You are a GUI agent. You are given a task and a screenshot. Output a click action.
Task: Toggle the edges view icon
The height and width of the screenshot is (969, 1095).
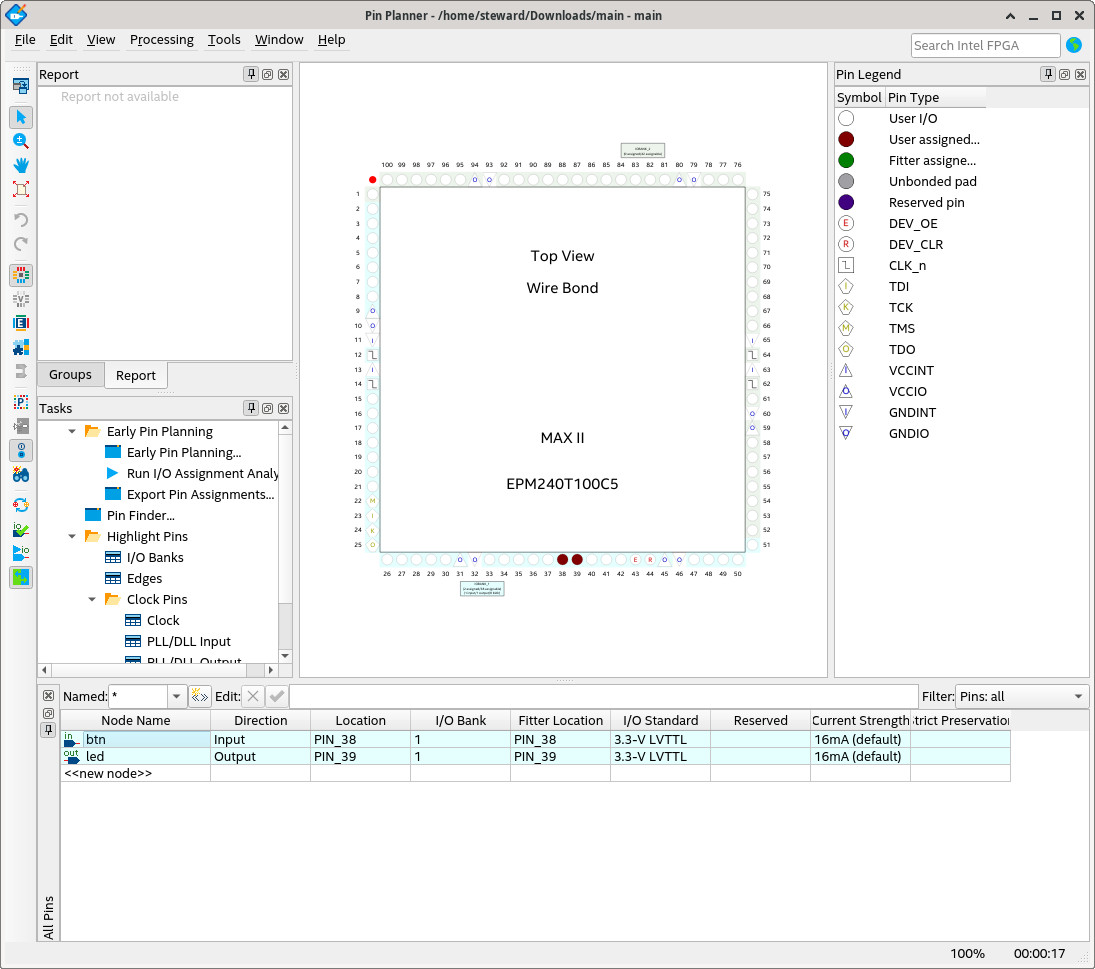click(21, 323)
